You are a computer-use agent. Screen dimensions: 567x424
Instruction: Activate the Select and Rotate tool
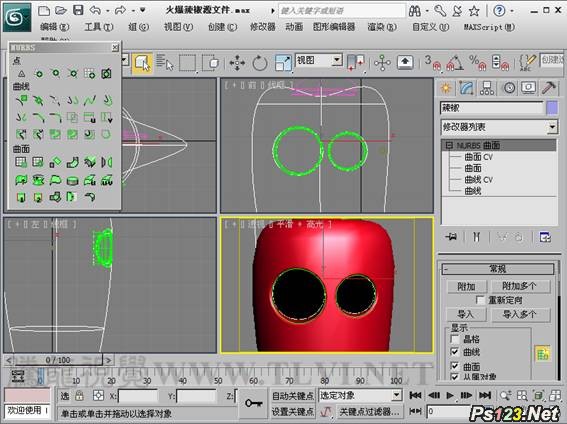[x=260, y=63]
